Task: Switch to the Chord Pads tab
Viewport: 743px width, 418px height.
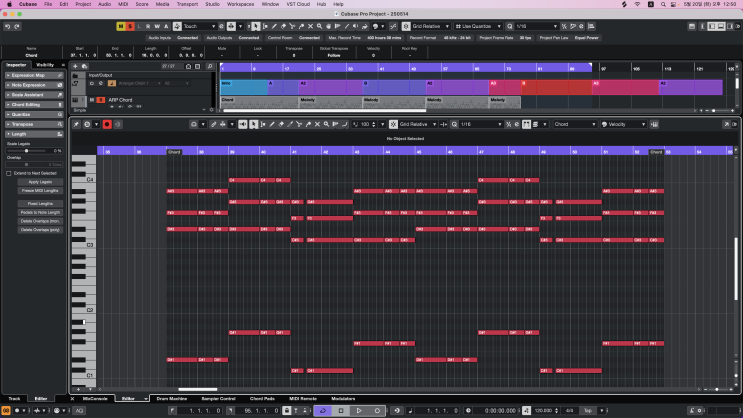Action: click(263, 398)
